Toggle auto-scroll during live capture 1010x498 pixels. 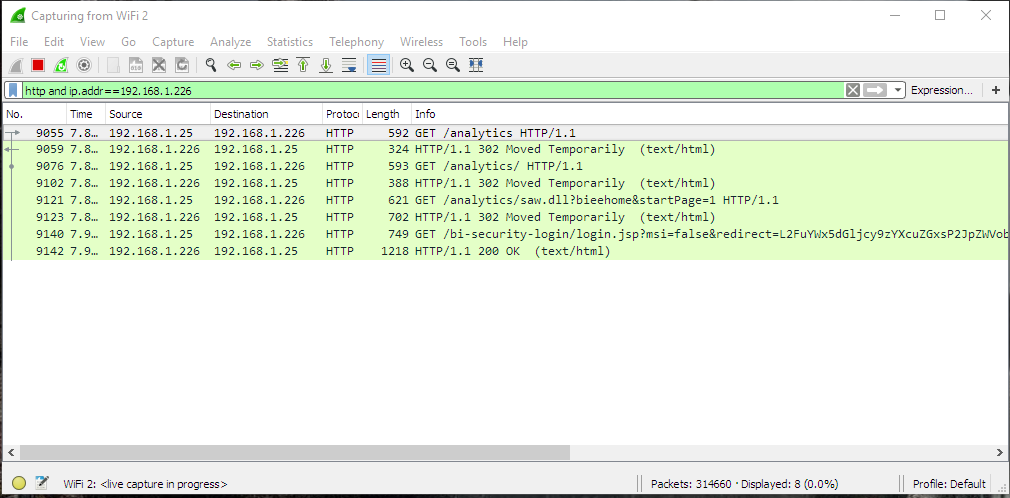click(349, 65)
